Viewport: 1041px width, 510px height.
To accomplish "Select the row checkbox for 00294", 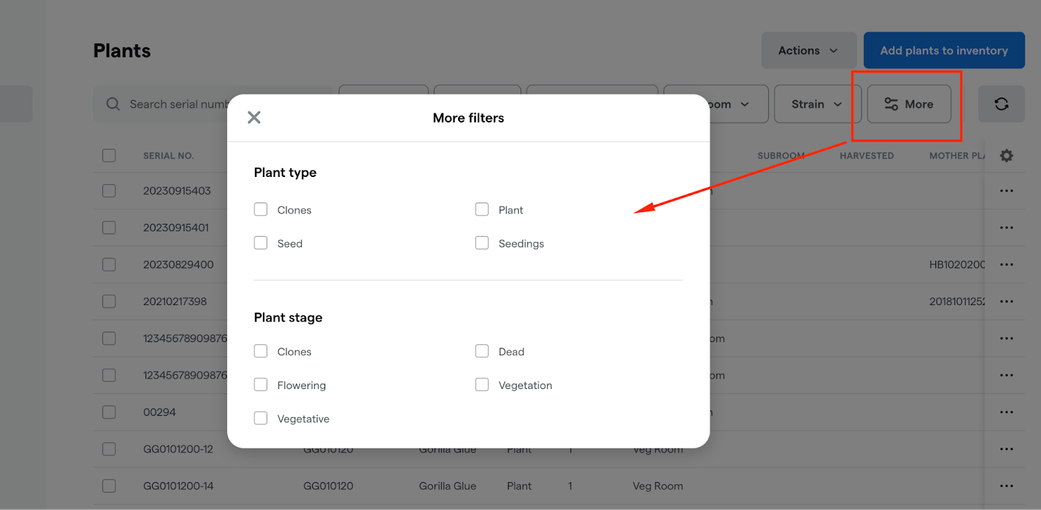I will click(109, 412).
